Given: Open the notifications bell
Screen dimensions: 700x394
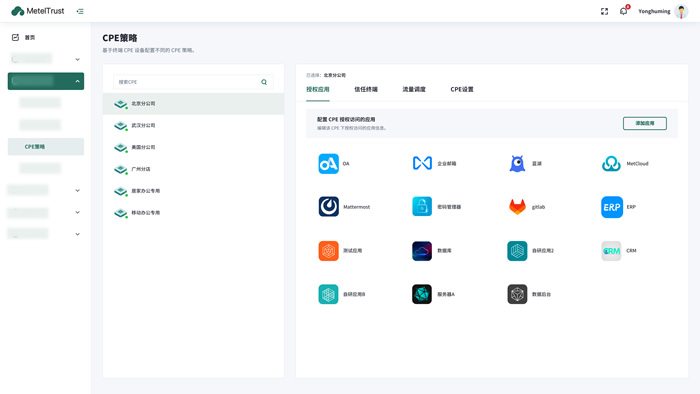Looking at the screenshot, I should tap(624, 11).
